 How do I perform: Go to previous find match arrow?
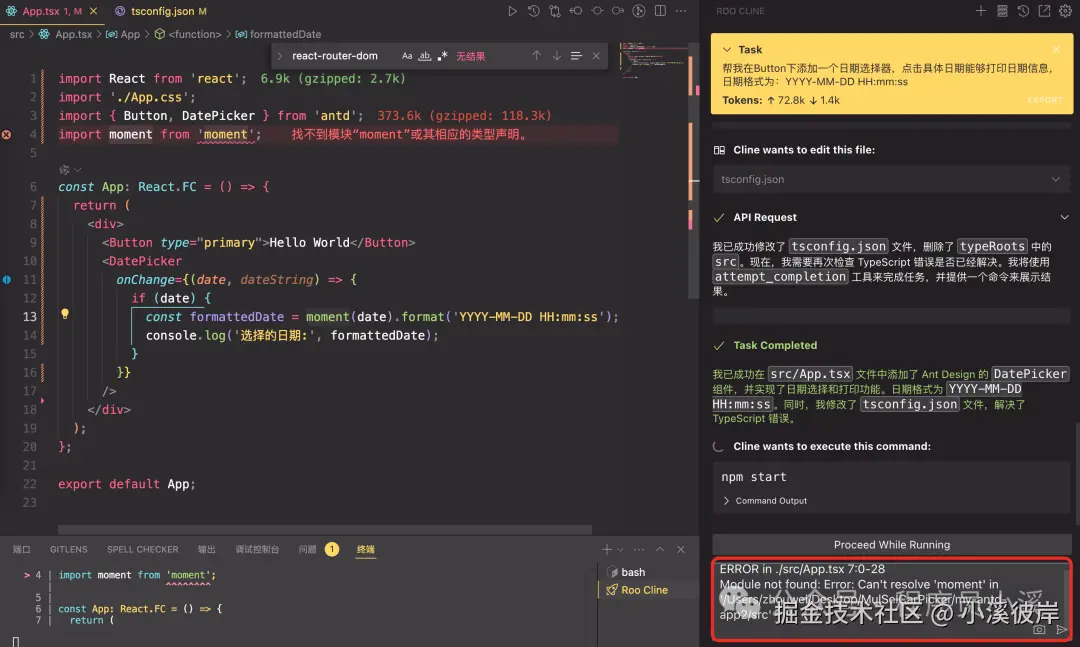pyautogui.click(x=536, y=56)
